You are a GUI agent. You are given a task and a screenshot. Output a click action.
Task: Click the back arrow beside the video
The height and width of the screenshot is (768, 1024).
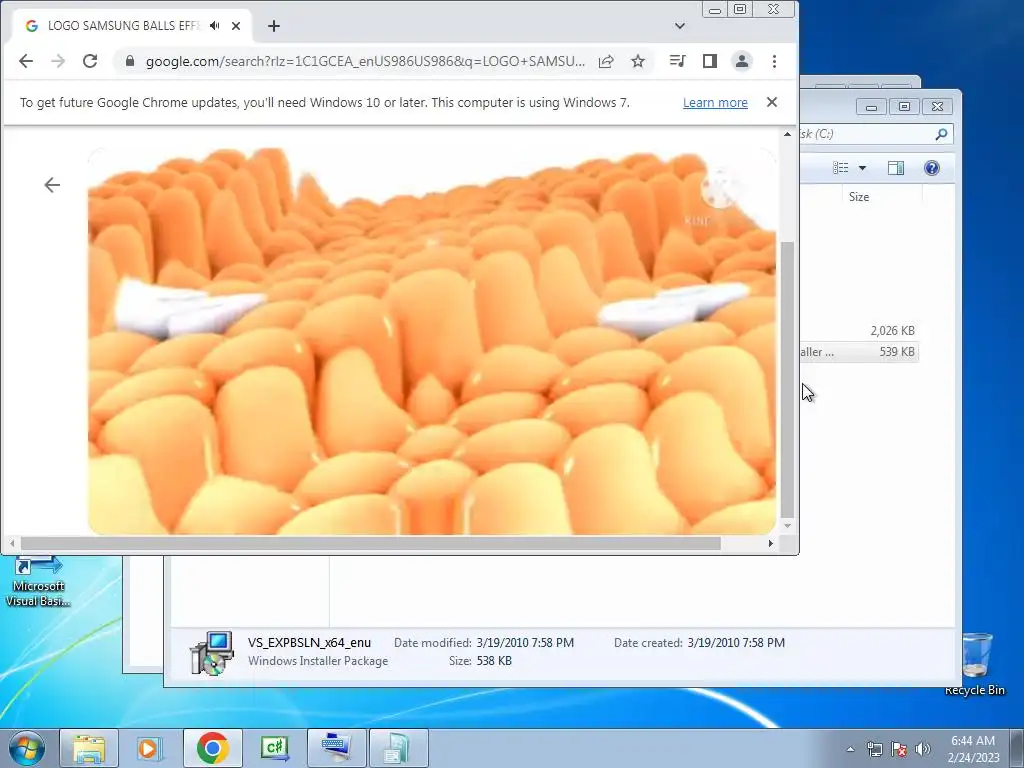tap(52, 185)
